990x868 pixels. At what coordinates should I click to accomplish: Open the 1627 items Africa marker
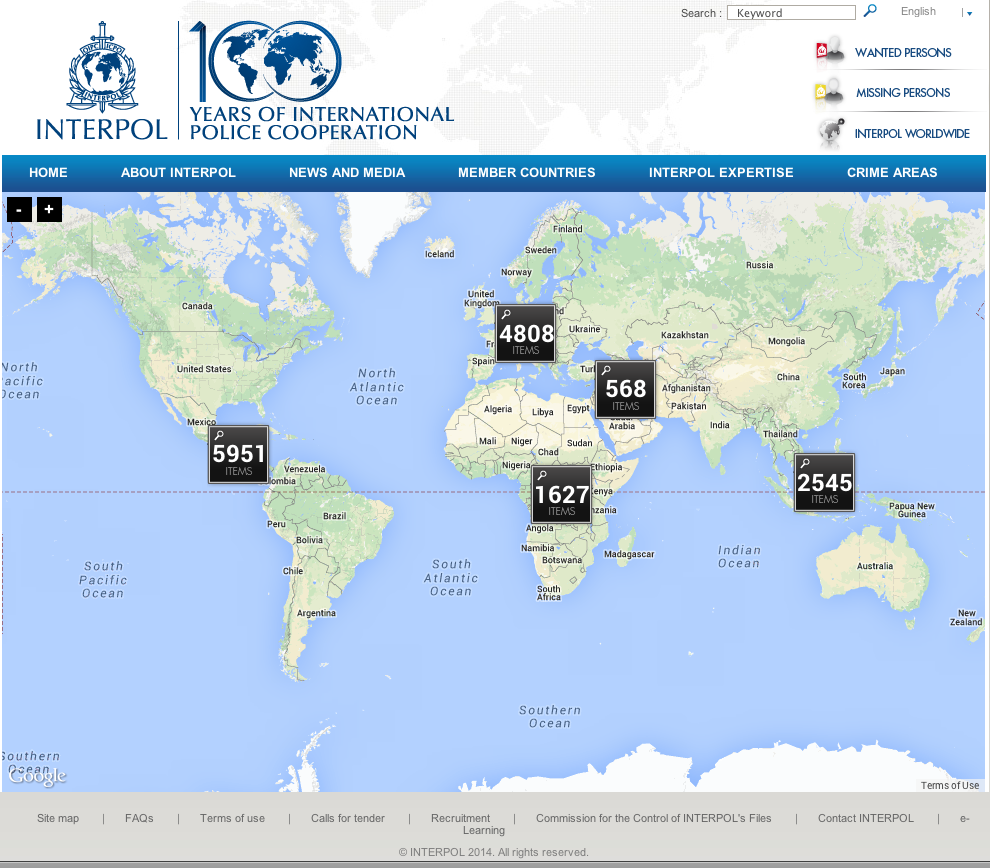click(561, 494)
